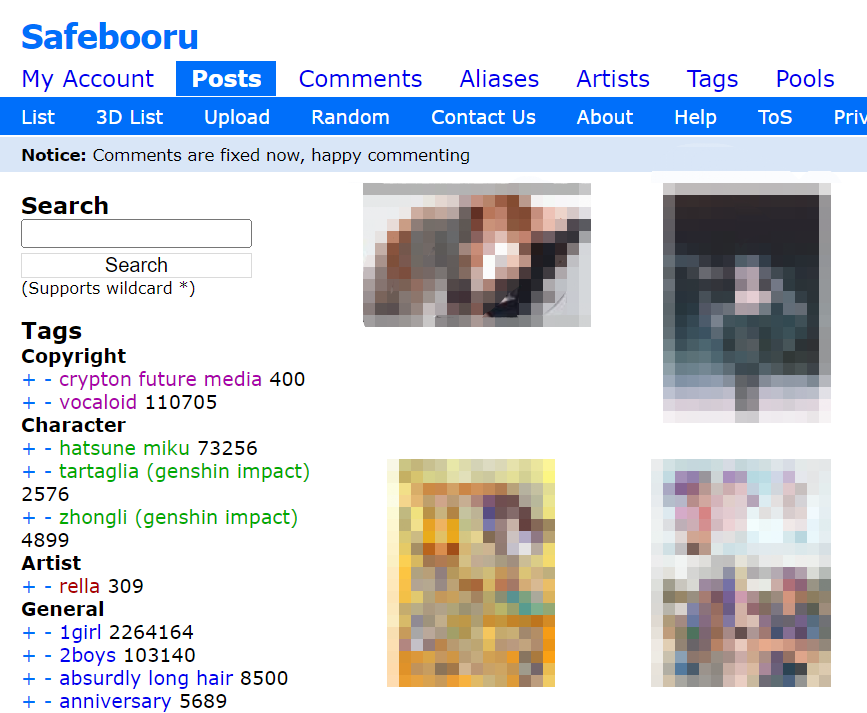The image size is (867, 713).
Task: Exclude tartaglia (genshin impact) tag with minus
Action: click(x=48, y=472)
